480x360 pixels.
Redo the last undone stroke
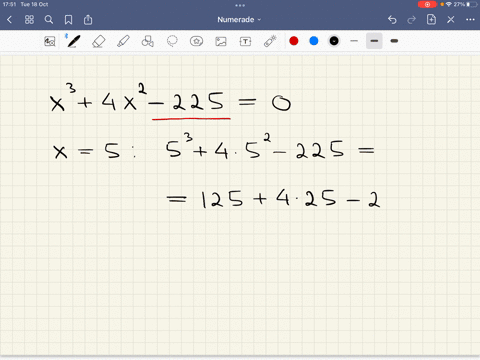pyautogui.click(x=412, y=20)
